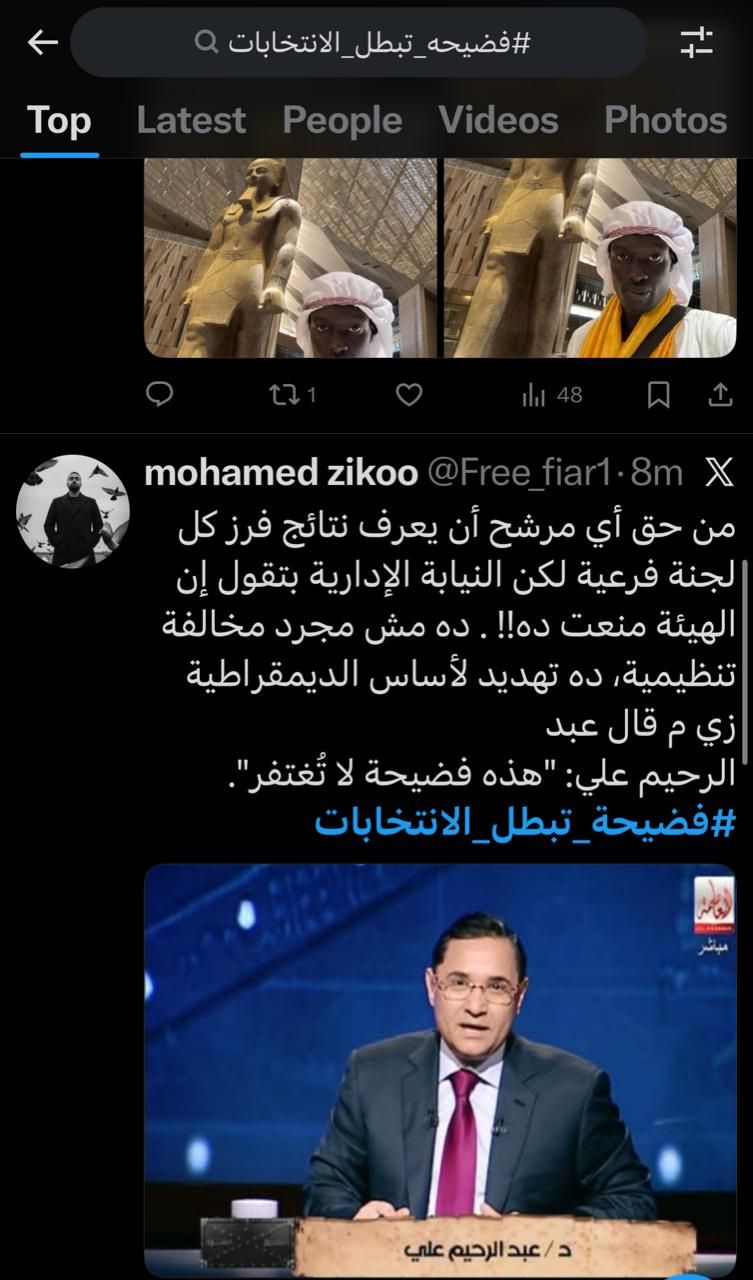The height and width of the screenshot is (1280, 753).
Task: Bookmark the statue photo tweet
Action: pos(658,395)
